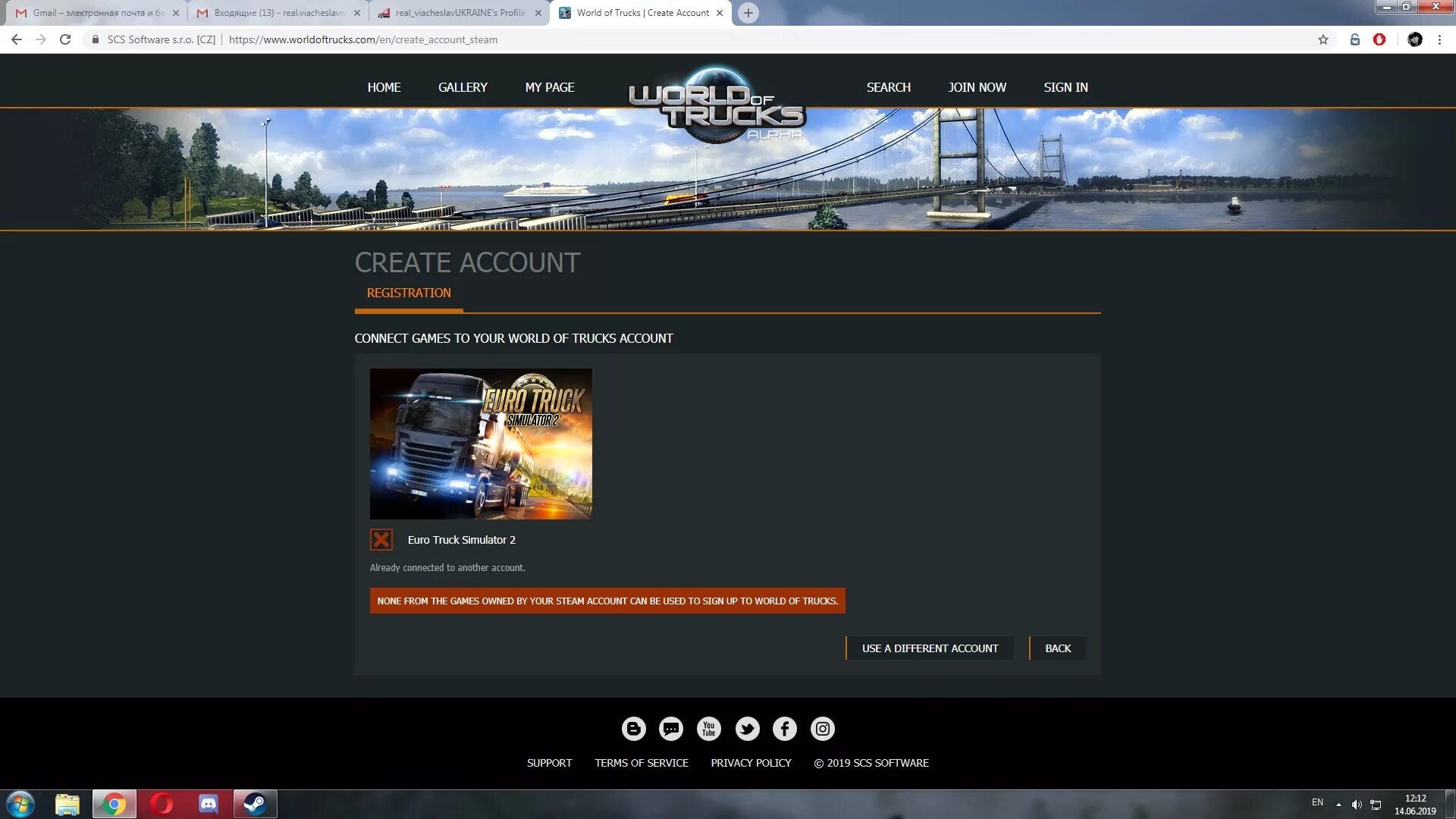
Task: Open the Twitter footer icon
Action: pos(747,729)
